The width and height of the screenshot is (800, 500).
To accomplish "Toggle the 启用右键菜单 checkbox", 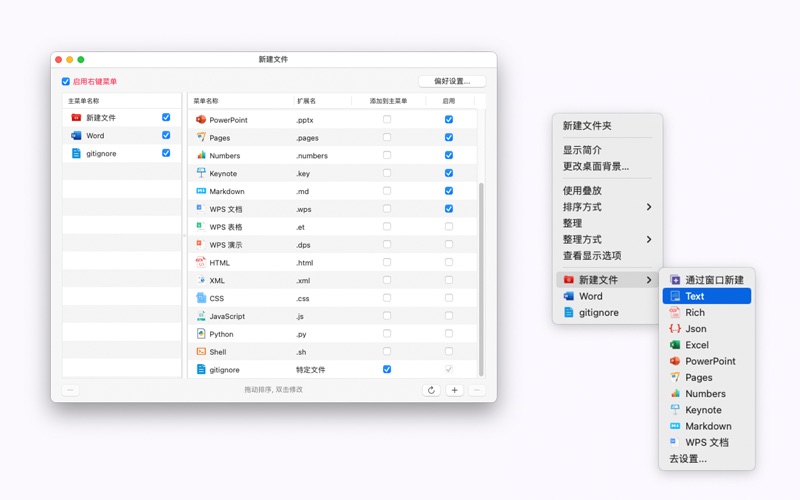I will point(66,82).
